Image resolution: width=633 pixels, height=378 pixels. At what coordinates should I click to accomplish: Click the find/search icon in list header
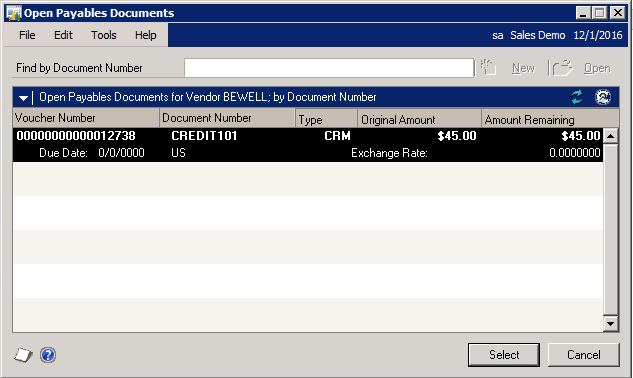(x=603, y=97)
